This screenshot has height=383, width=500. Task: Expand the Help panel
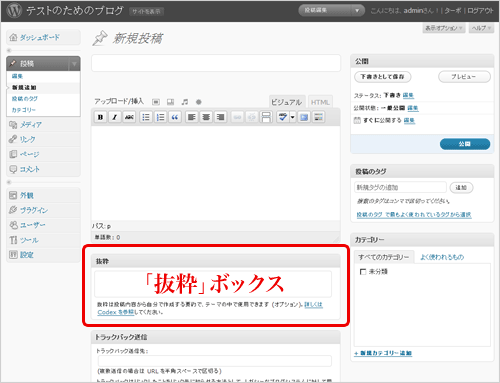[481, 28]
